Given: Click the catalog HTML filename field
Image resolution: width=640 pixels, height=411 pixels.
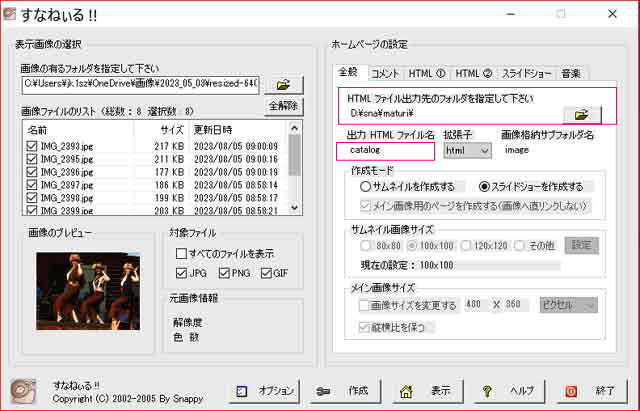Looking at the screenshot, I should click(x=385, y=151).
